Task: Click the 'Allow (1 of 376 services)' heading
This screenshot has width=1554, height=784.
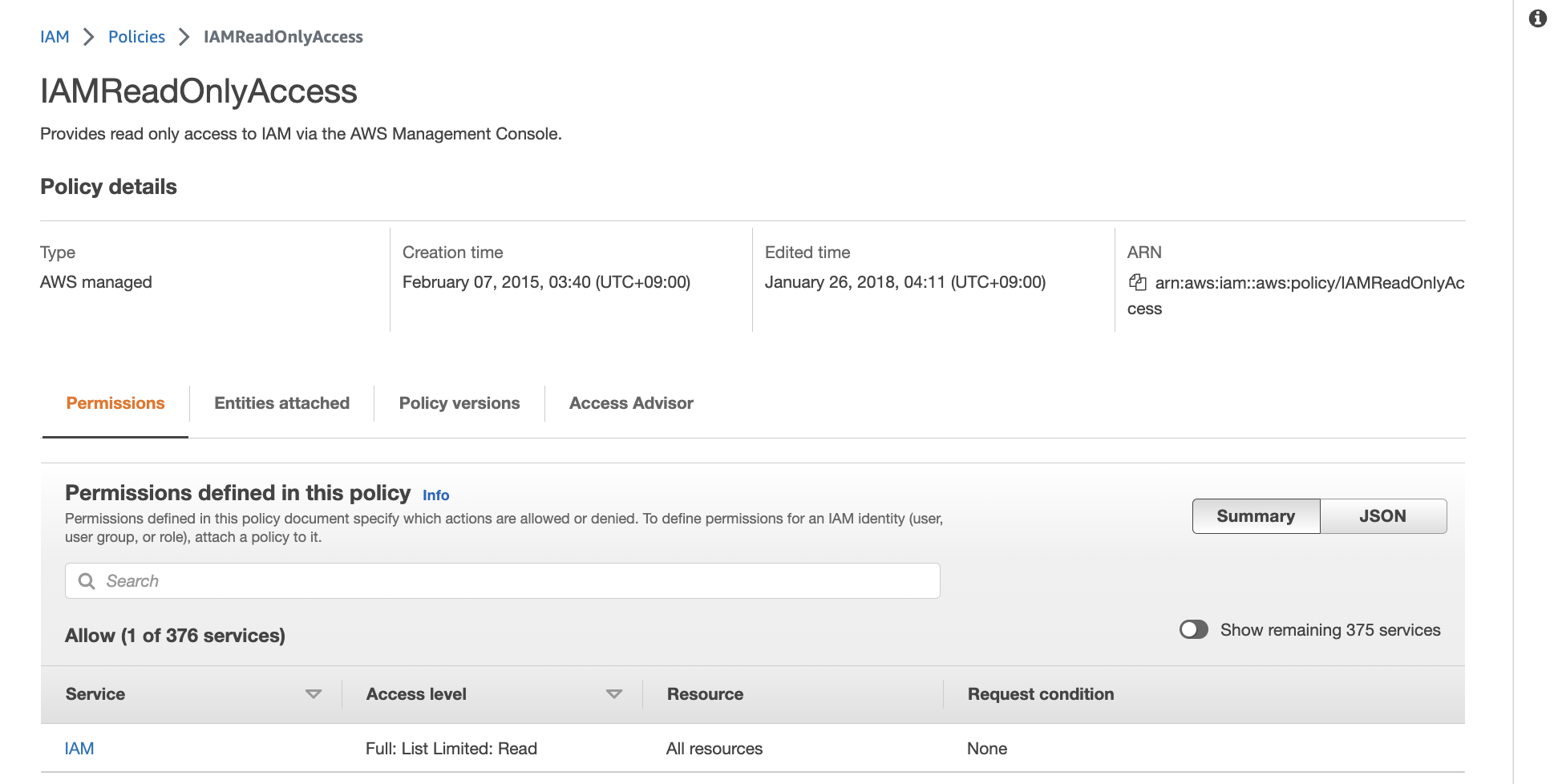Action: (x=175, y=636)
